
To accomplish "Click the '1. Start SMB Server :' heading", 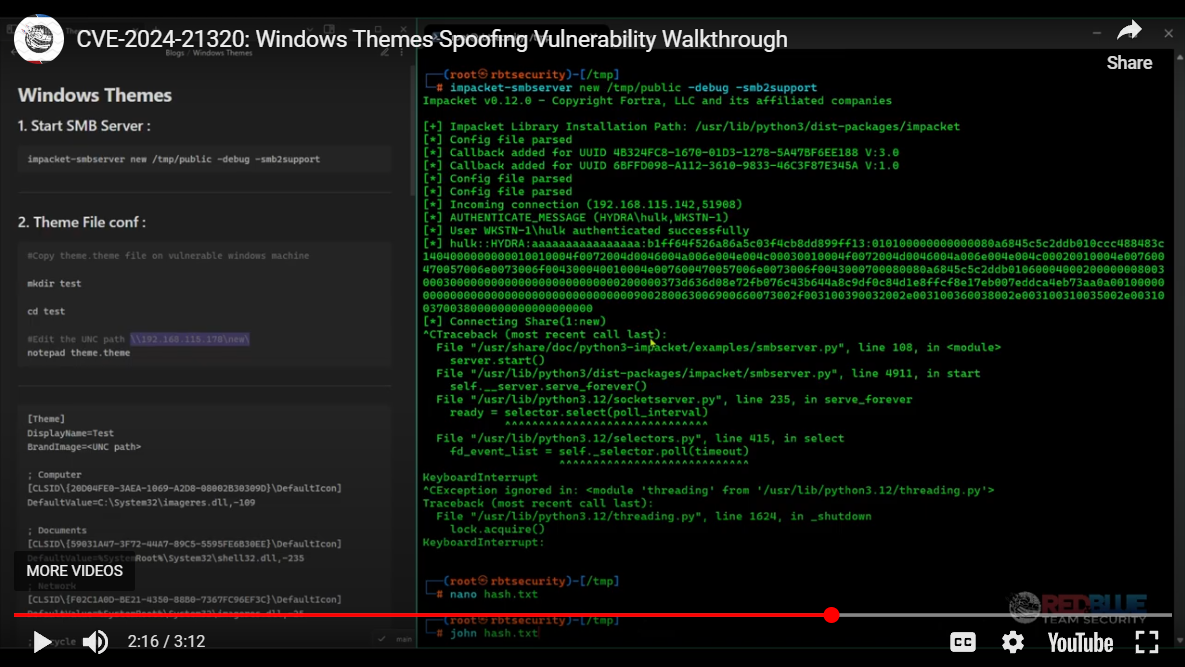I will point(84,126).
